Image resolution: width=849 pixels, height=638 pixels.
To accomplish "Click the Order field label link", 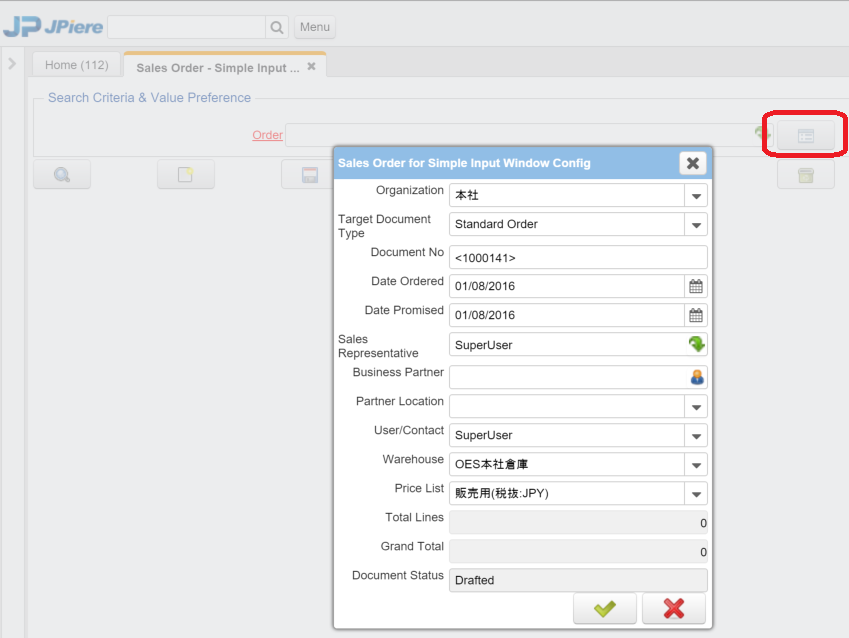I will point(267,135).
